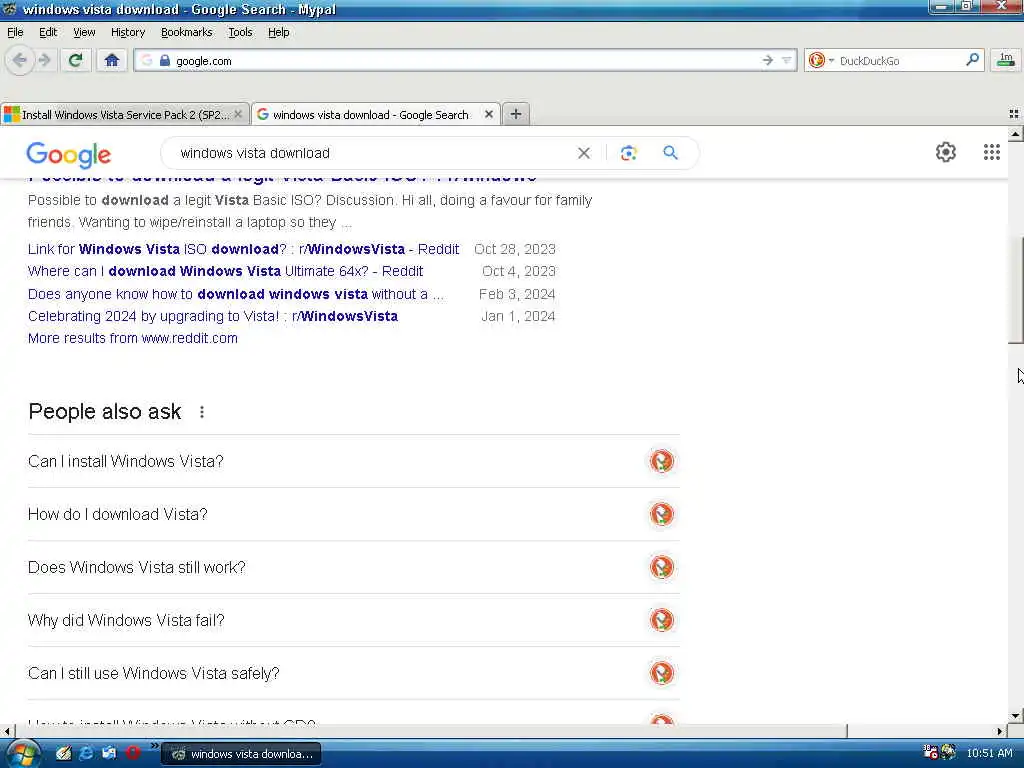Select the windows vista download Google Search tab
1024x768 pixels.
point(370,114)
